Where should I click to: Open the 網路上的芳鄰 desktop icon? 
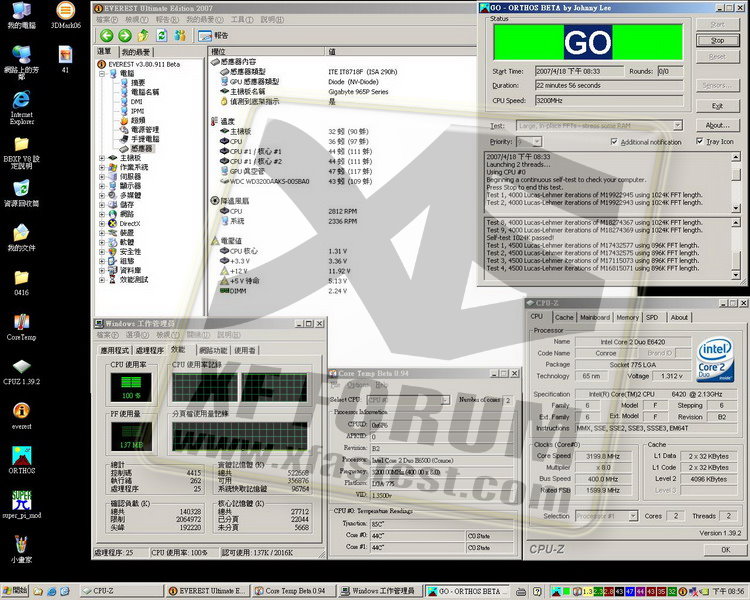click(22, 62)
